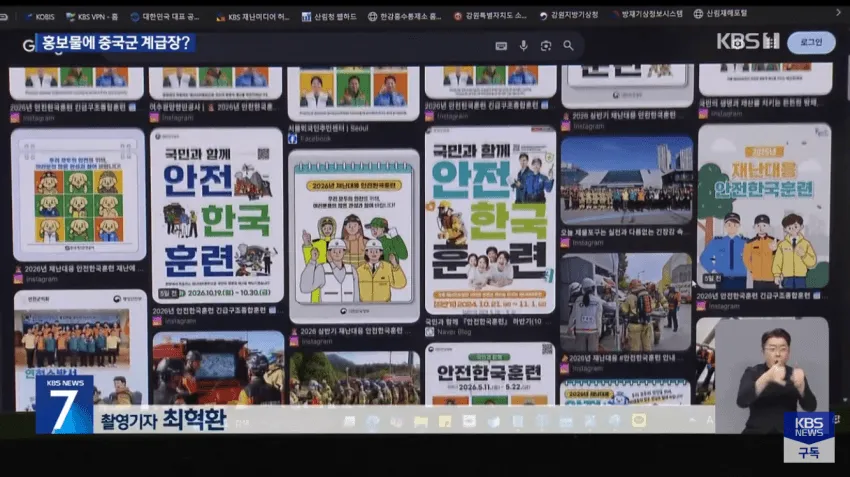Open caption 2026년 재난대응 #안전한국훈련 안내
850x477 pixels.
click(620, 358)
